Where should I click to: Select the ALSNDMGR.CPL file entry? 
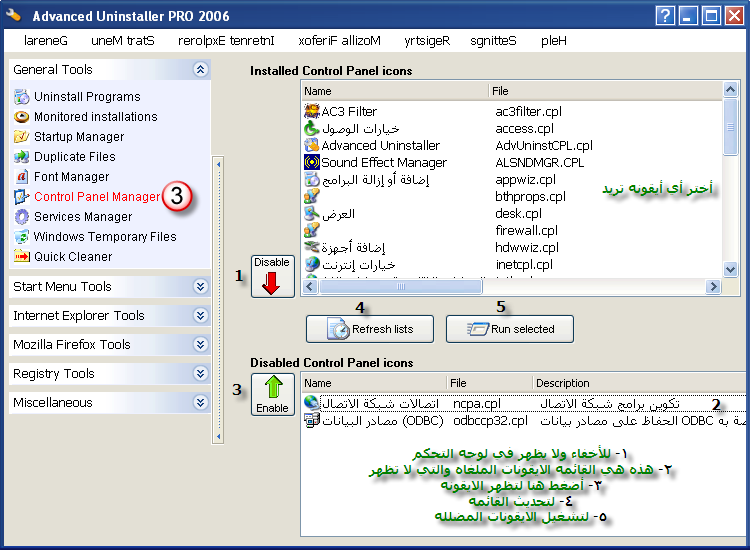pyautogui.click(x=540, y=163)
